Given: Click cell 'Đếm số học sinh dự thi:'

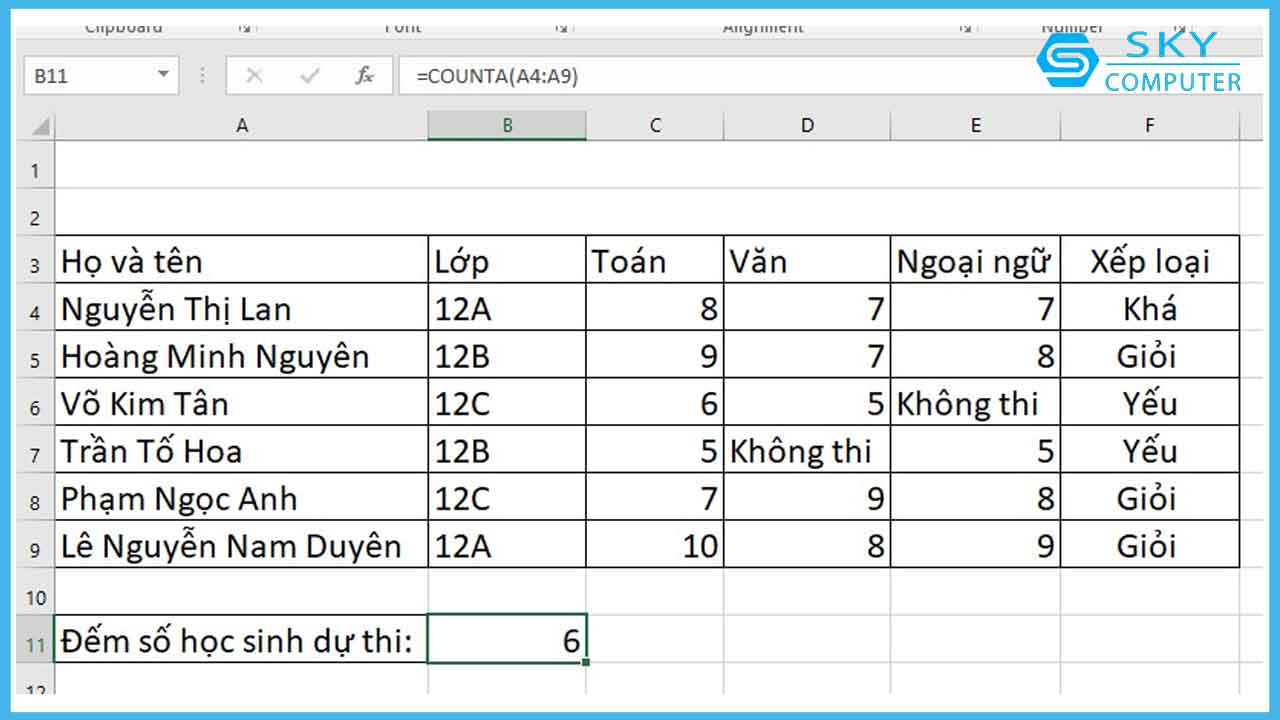Looking at the screenshot, I should [241, 640].
